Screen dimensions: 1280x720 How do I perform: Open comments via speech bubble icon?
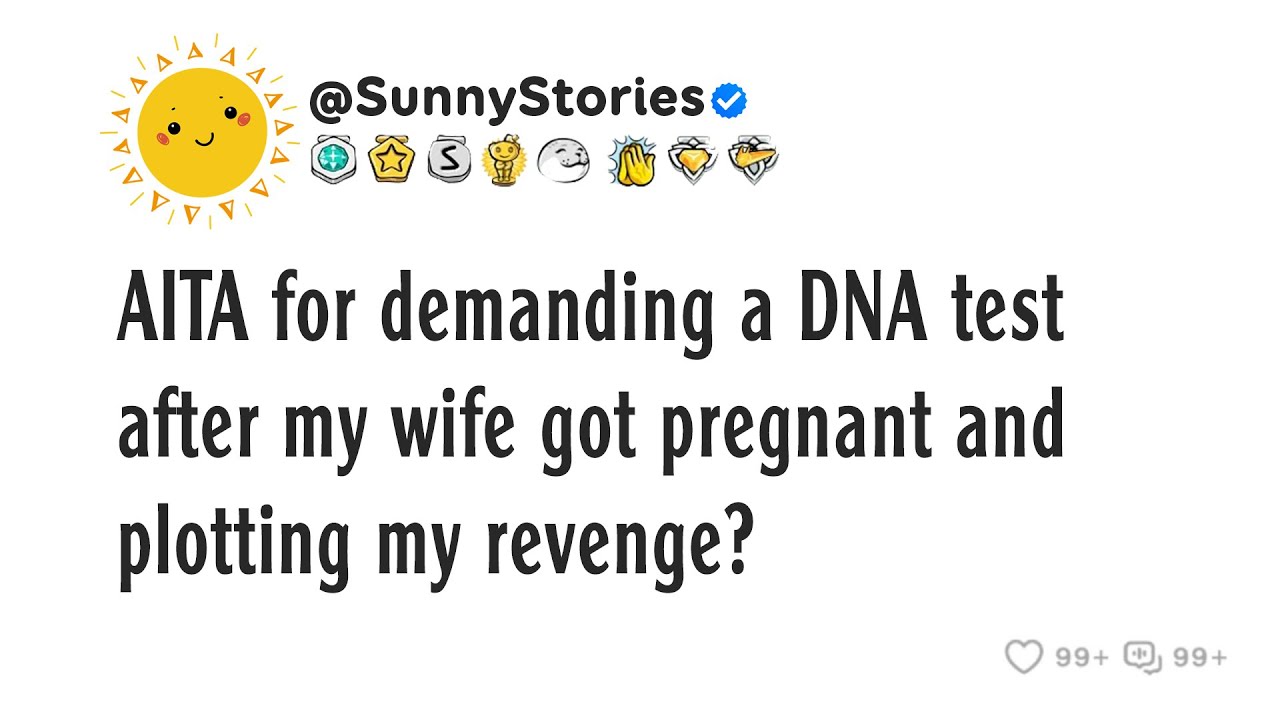1143,657
